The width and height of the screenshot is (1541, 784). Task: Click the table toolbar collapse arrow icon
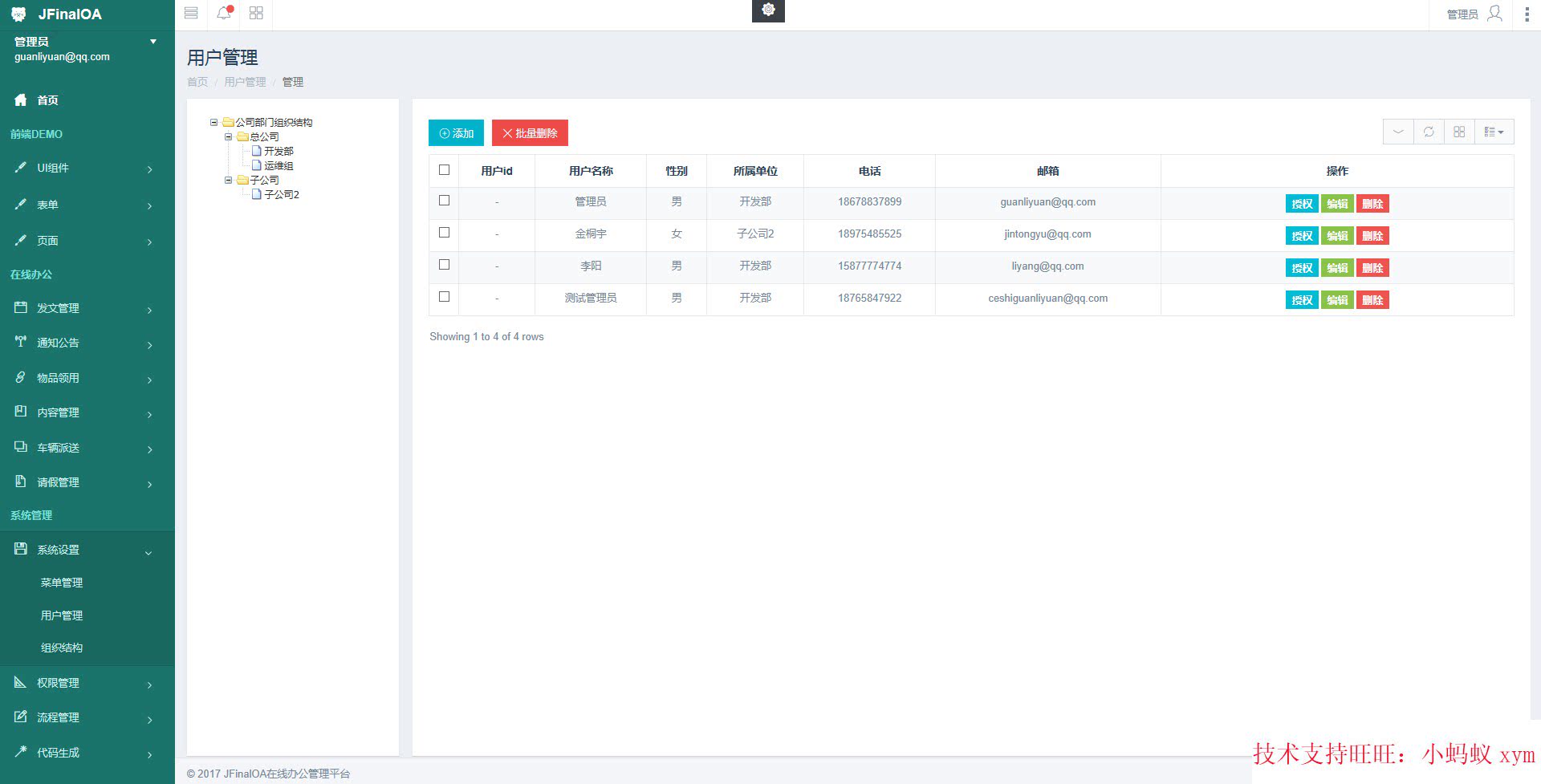coord(1398,132)
